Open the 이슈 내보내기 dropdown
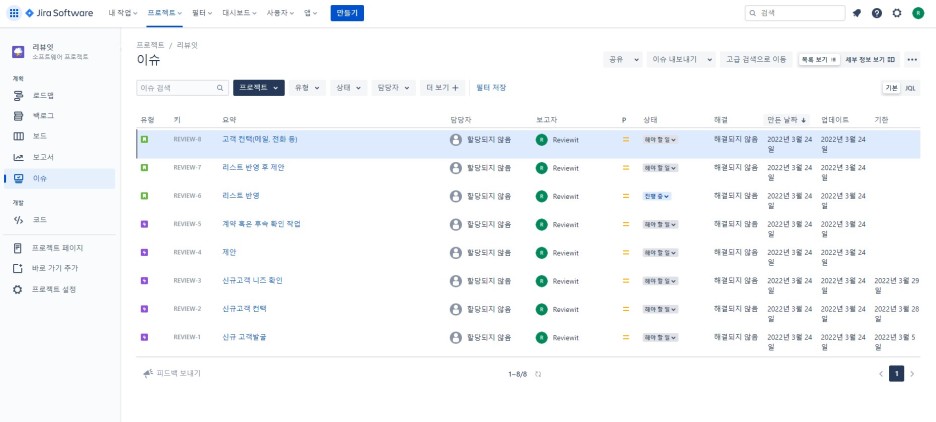This screenshot has width=936, height=422. tap(680, 60)
